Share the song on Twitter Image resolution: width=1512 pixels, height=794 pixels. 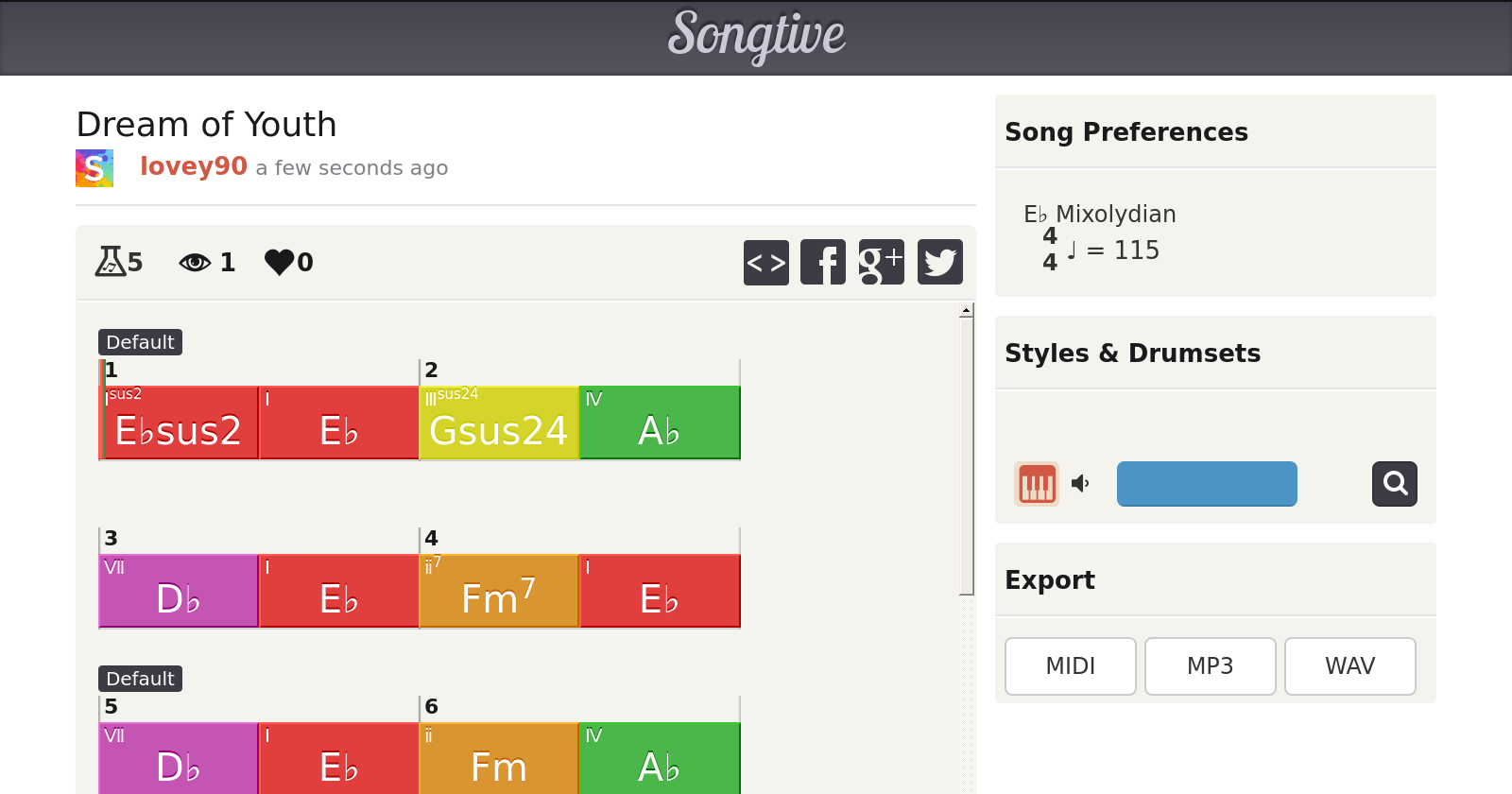click(x=939, y=262)
